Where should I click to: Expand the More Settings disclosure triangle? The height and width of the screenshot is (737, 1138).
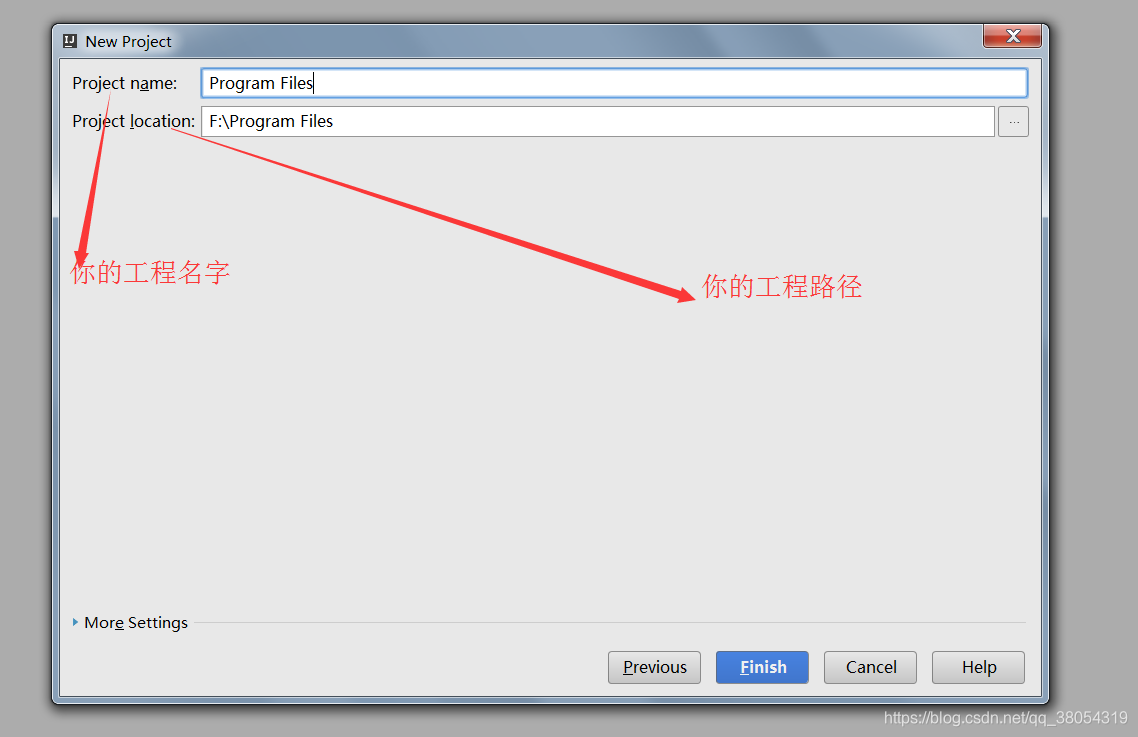pos(75,622)
